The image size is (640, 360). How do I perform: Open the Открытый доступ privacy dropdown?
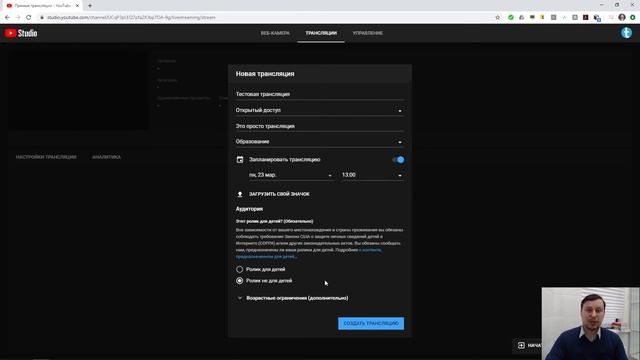[320, 110]
